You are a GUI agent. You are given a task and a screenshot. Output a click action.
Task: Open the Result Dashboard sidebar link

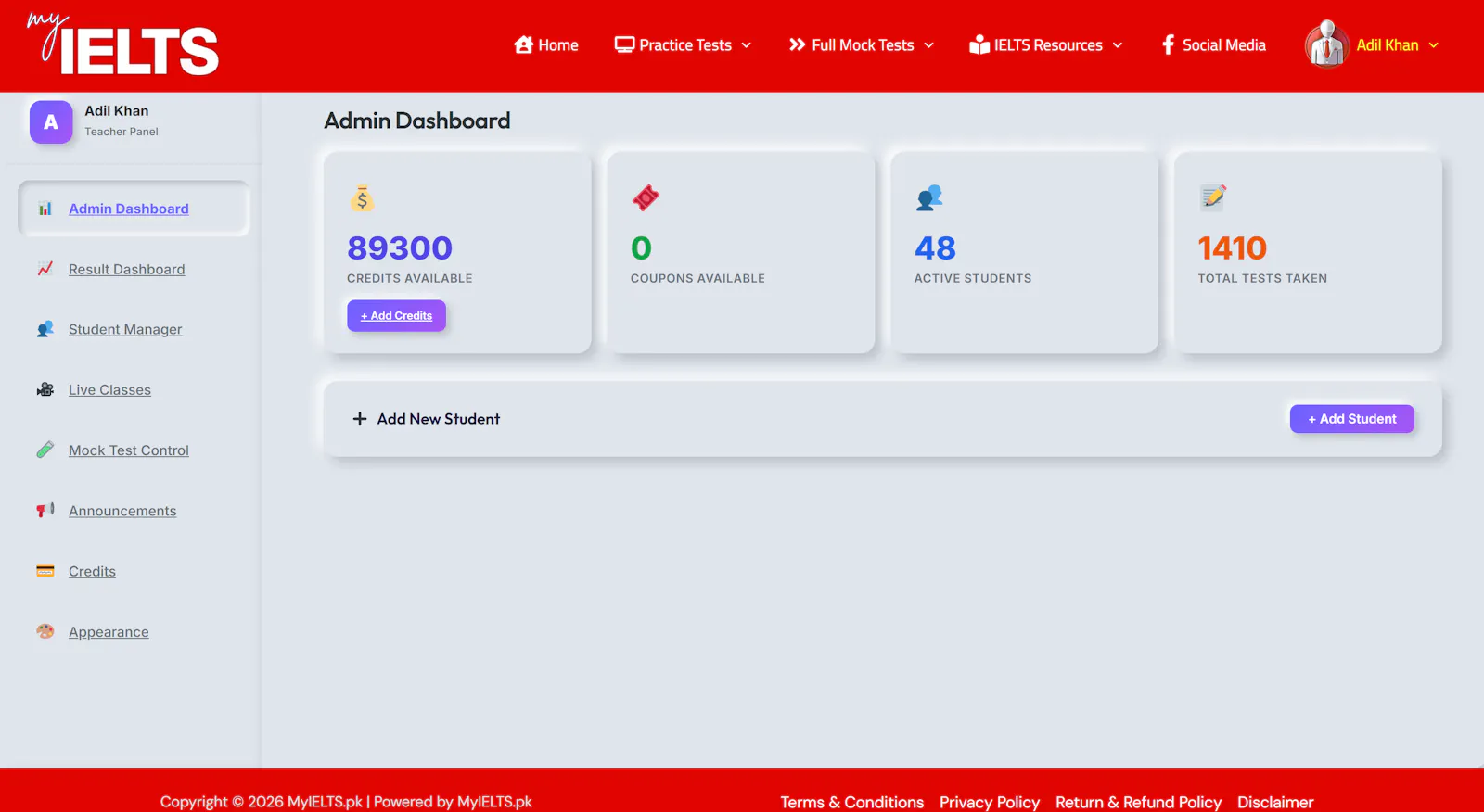pyautogui.click(x=127, y=269)
